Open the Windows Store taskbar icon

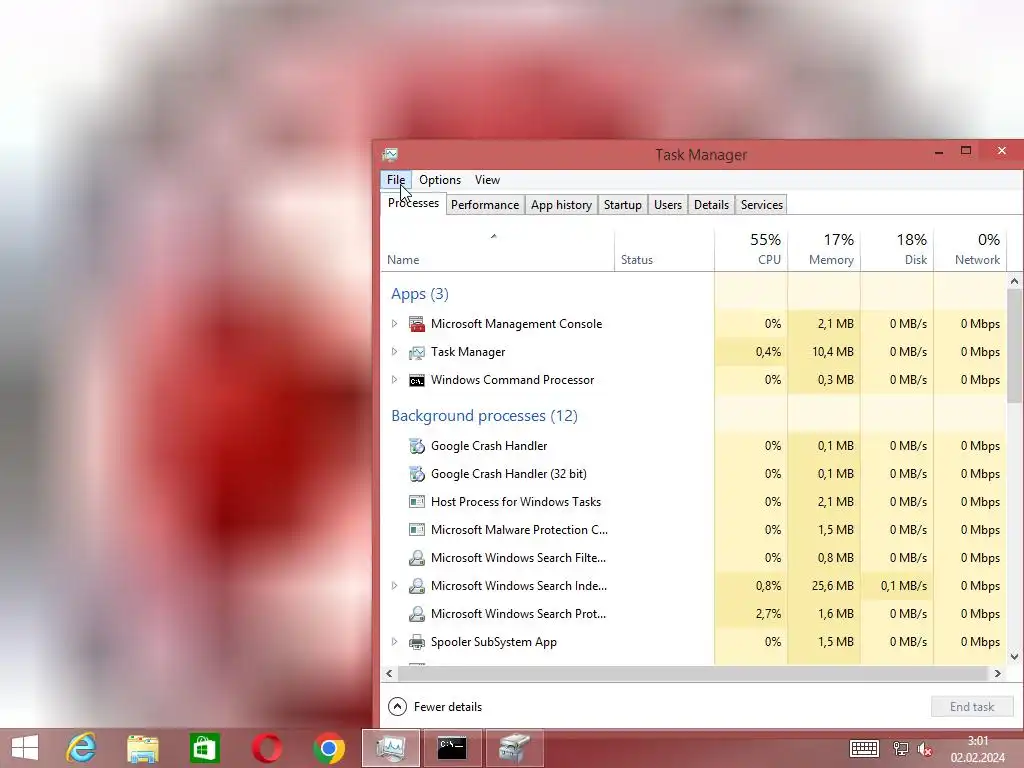pos(204,748)
